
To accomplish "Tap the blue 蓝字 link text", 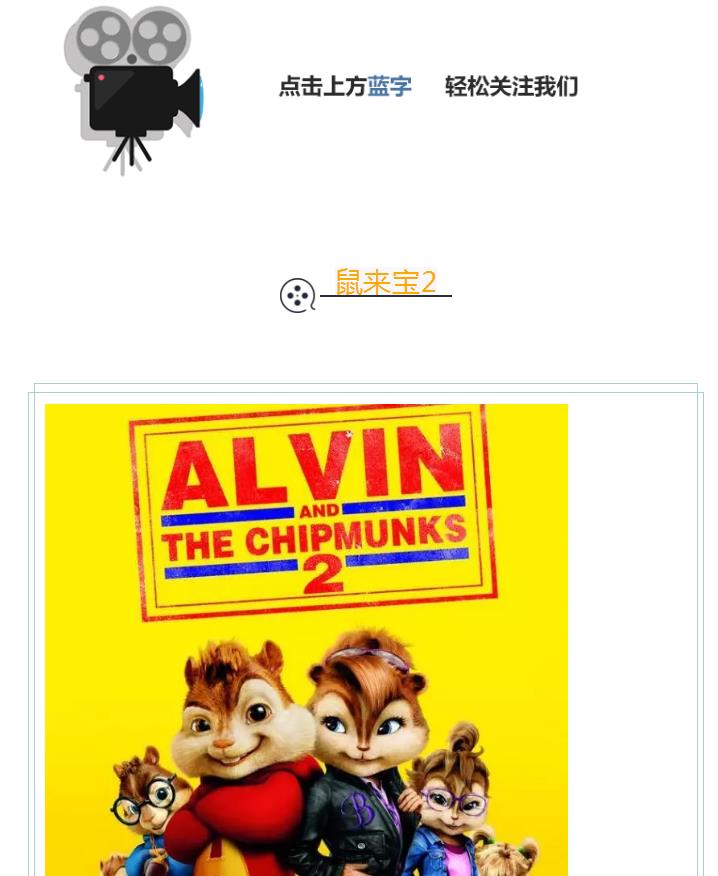I will pyautogui.click(x=389, y=87).
